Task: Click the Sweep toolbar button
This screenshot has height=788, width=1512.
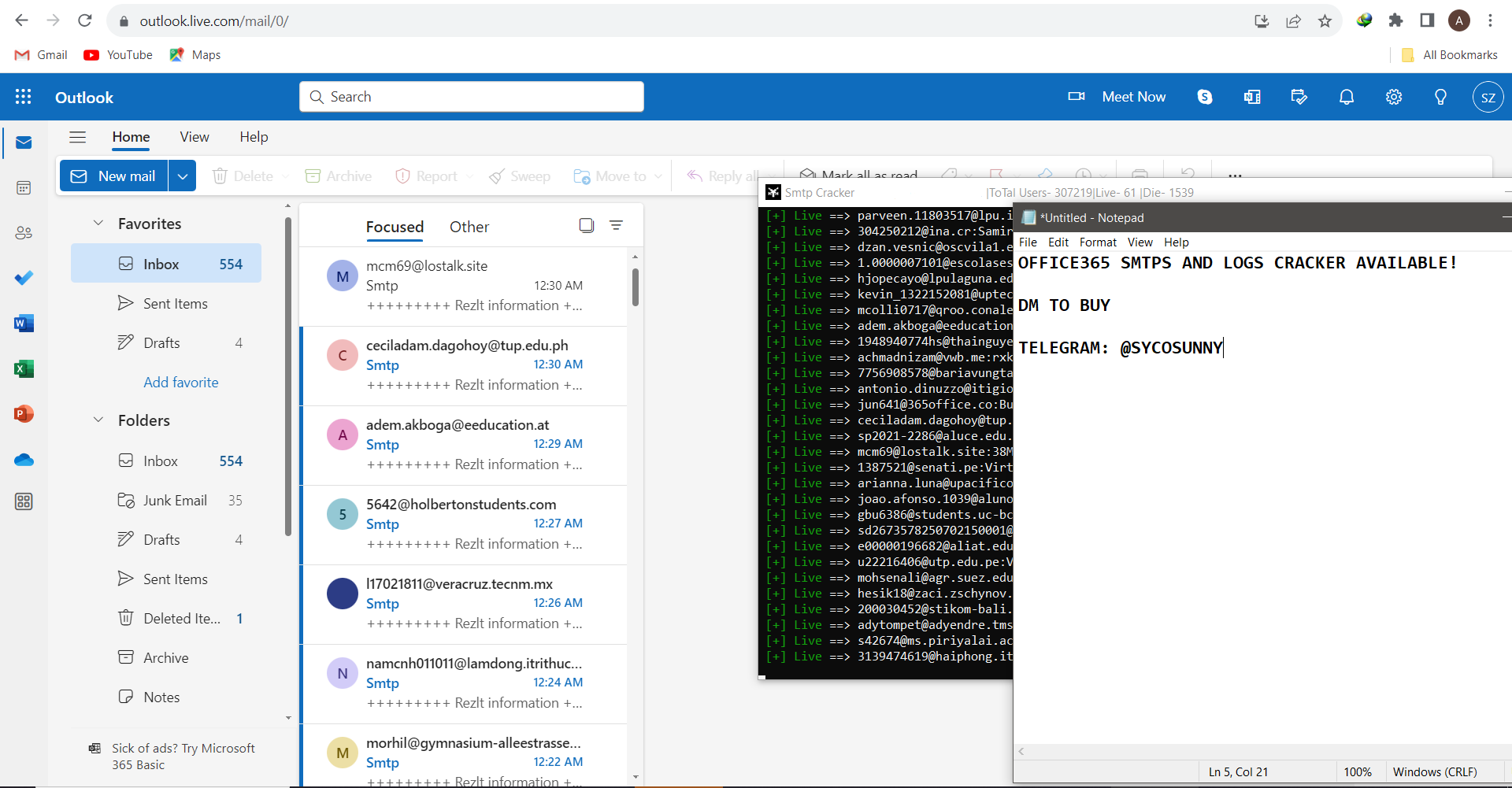Action: click(520, 176)
